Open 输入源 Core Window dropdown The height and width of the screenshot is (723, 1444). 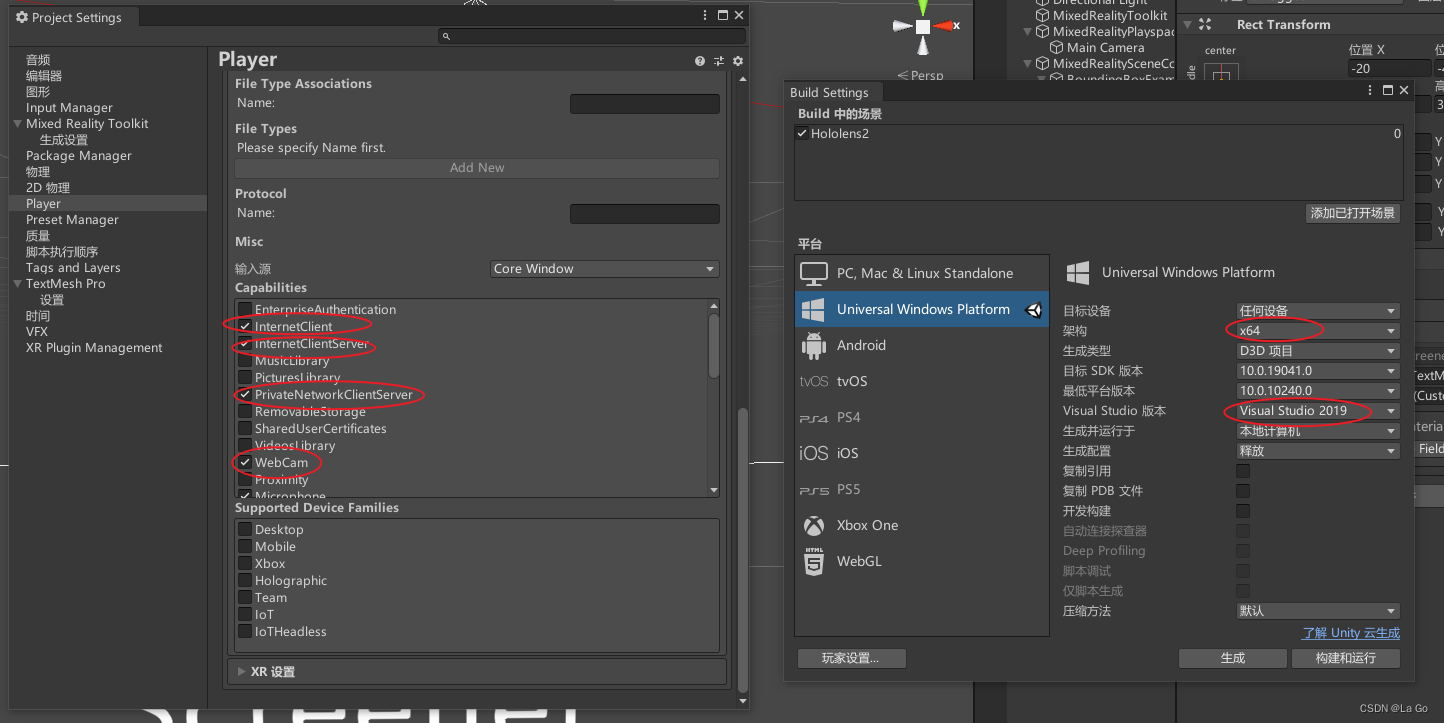(x=605, y=269)
